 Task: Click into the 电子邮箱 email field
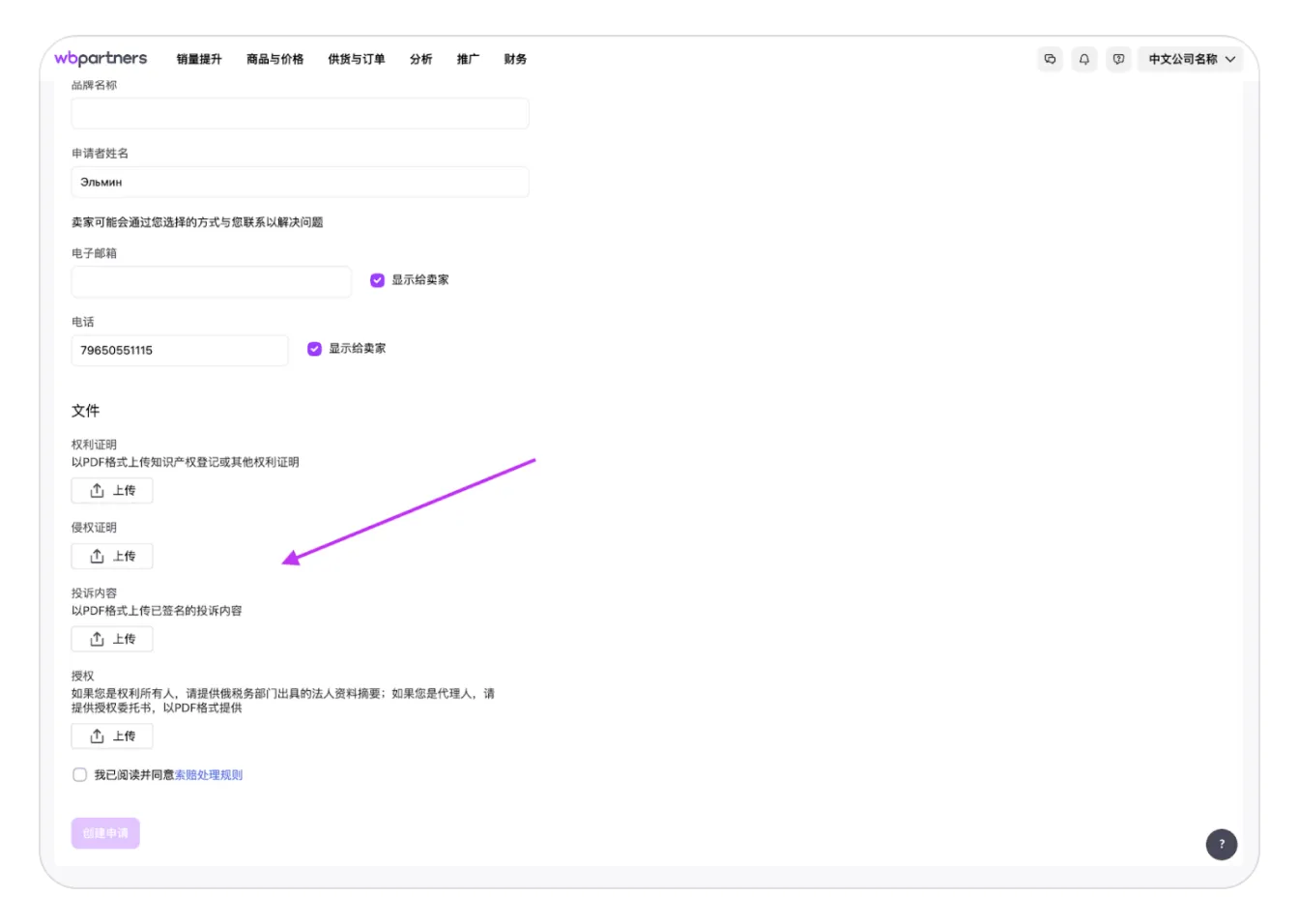pos(211,282)
